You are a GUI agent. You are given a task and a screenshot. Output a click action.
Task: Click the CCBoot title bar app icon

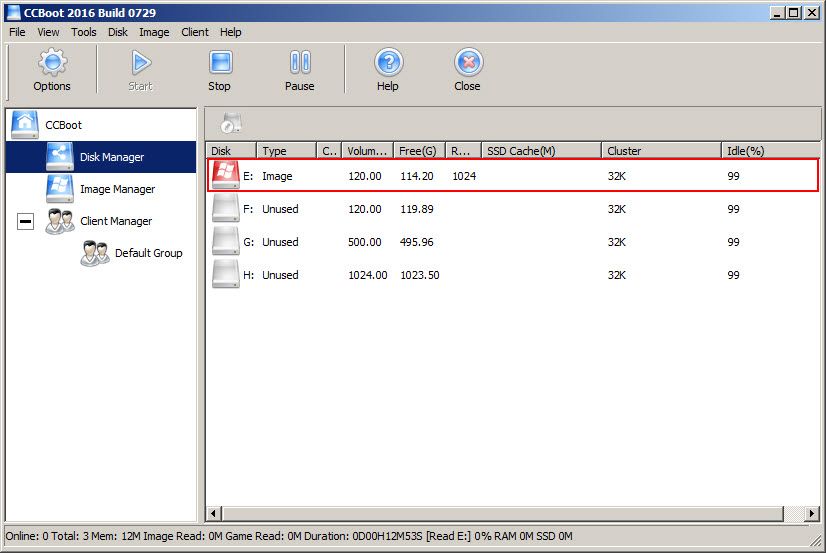(x=13, y=12)
